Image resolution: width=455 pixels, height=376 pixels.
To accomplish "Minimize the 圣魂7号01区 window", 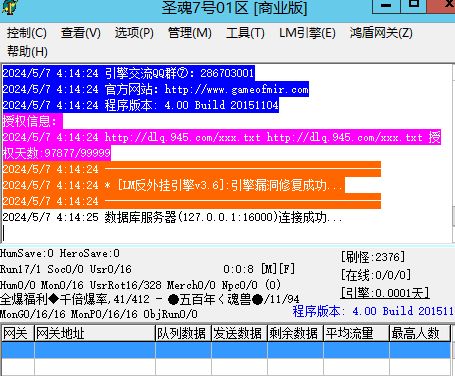I will (386, 6).
